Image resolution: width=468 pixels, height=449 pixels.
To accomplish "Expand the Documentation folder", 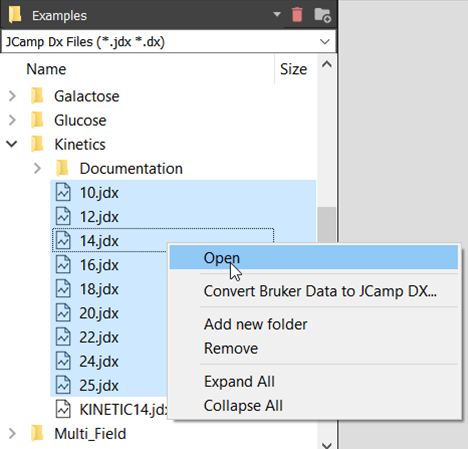I will click(x=37, y=168).
